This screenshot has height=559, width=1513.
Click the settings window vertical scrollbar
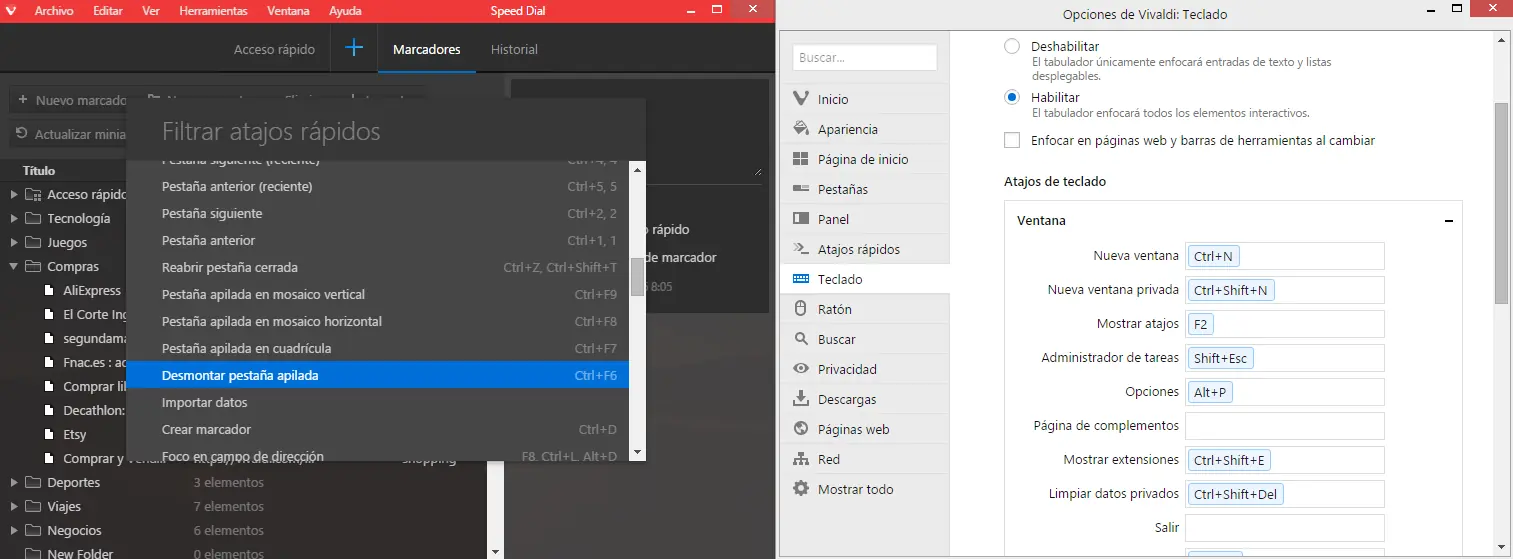pyautogui.click(x=1500, y=203)
